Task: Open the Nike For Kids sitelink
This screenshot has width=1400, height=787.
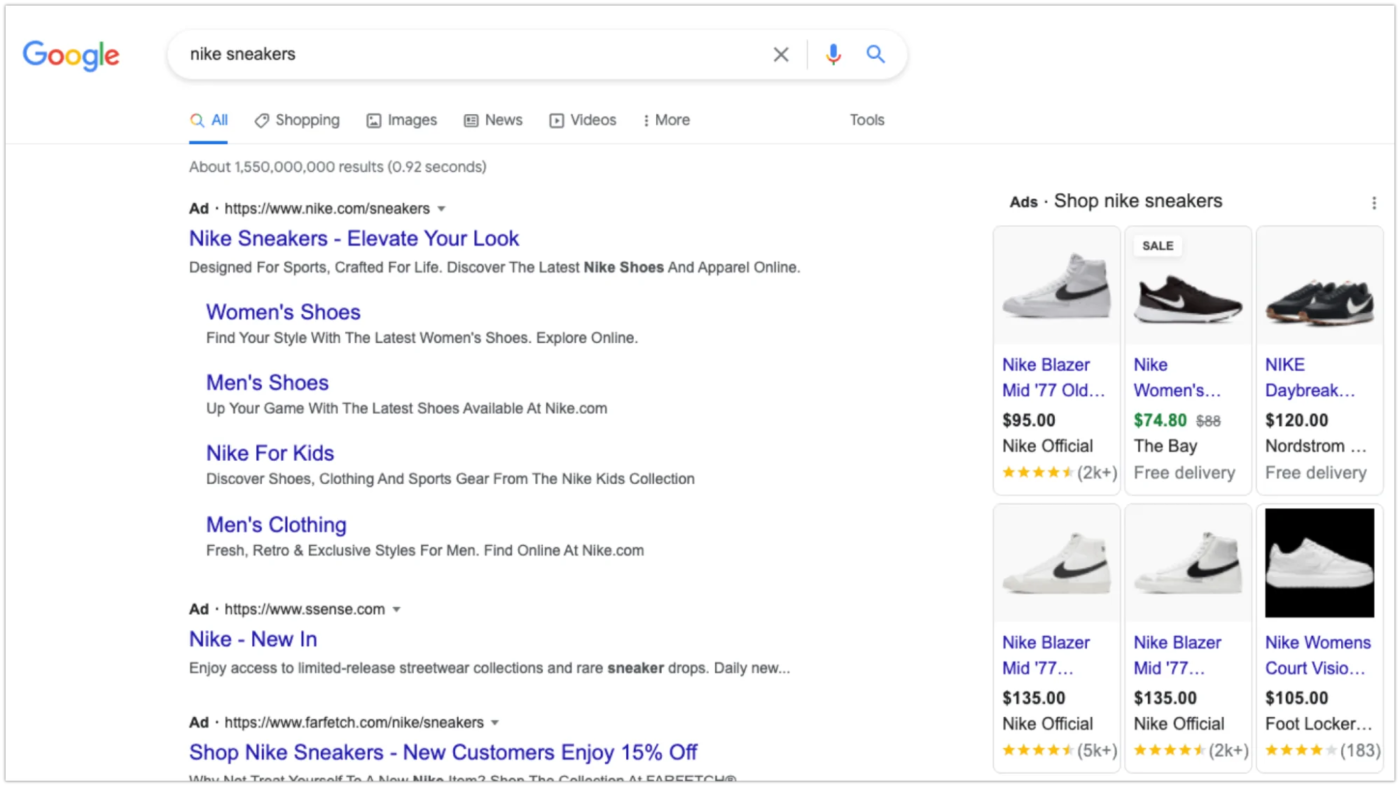Action: click(x=270, y=453)
